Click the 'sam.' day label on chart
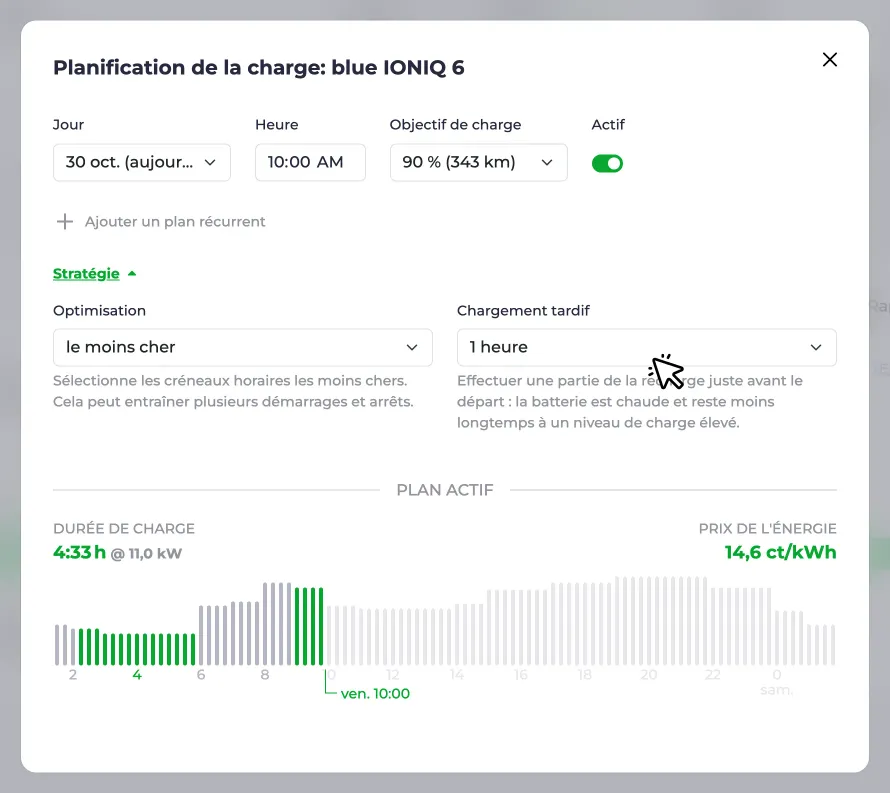 (x=776, y=690)
